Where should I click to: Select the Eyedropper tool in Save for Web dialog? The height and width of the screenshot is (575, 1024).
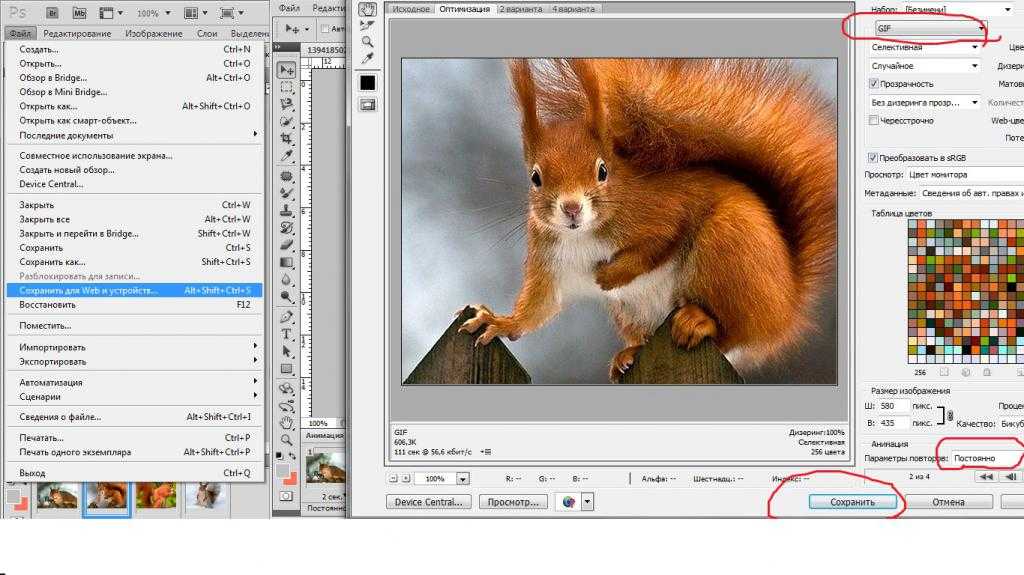tap(368, 58)
